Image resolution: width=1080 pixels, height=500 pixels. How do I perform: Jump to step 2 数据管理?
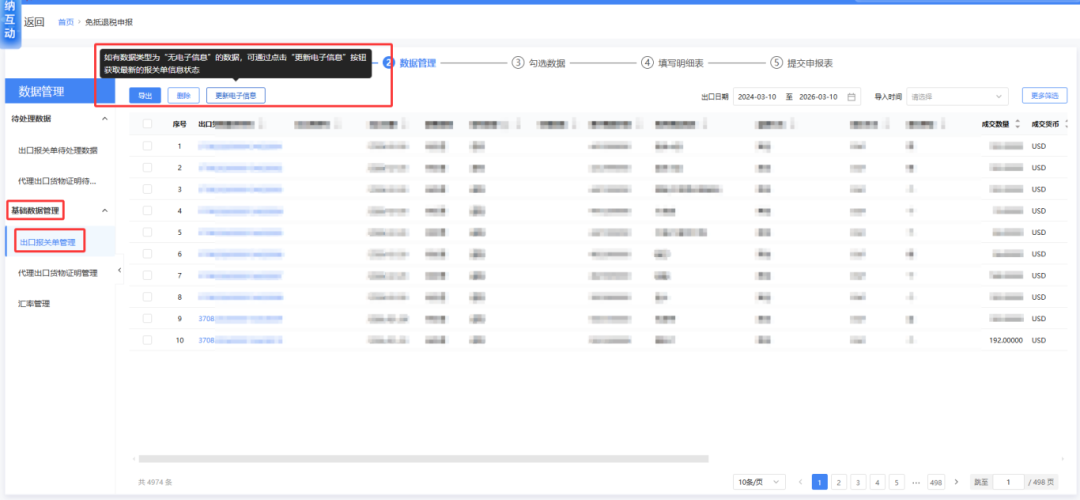pos(410,63)
